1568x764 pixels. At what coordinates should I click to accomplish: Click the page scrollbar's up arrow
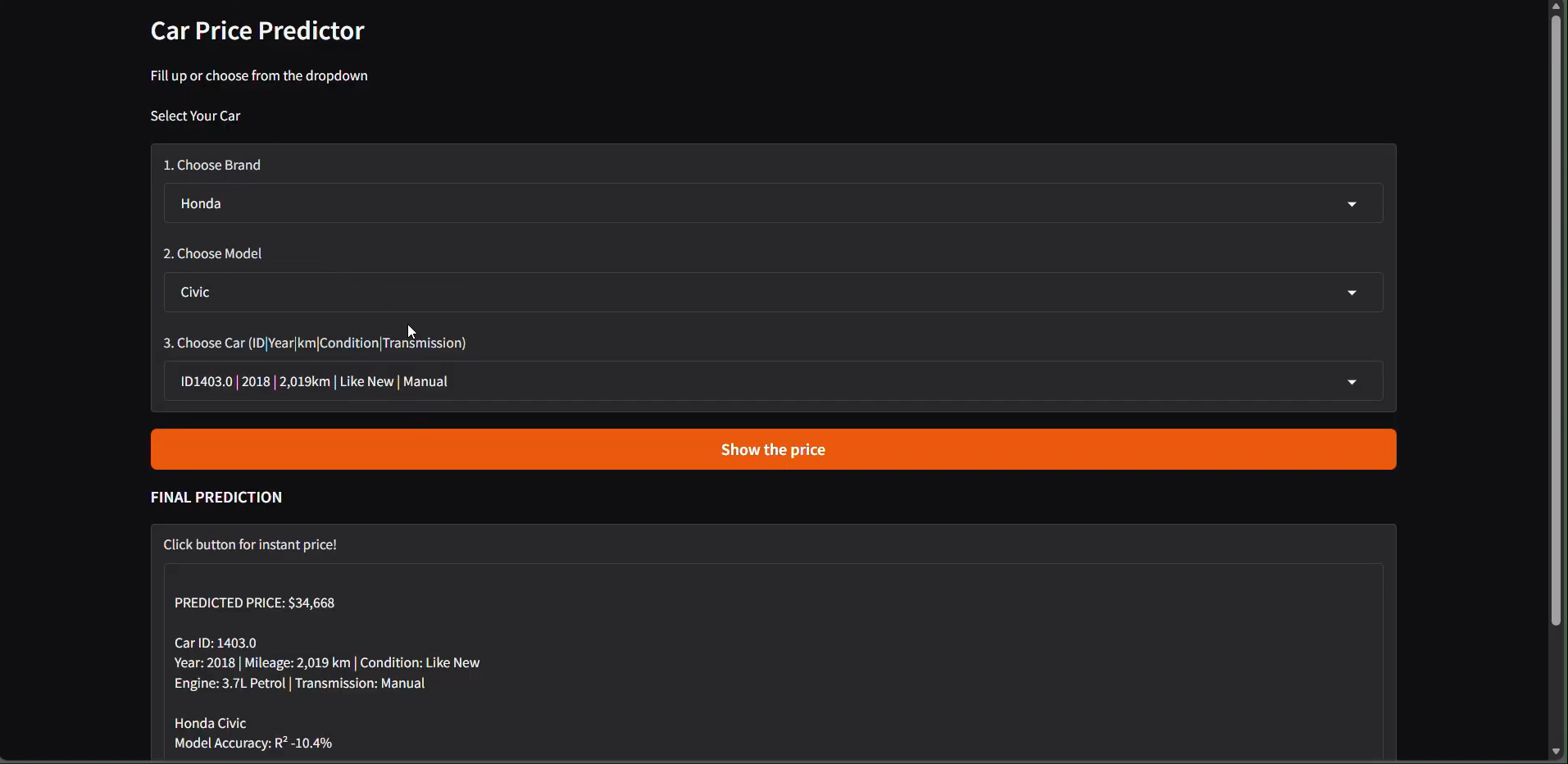point(1556,6)
